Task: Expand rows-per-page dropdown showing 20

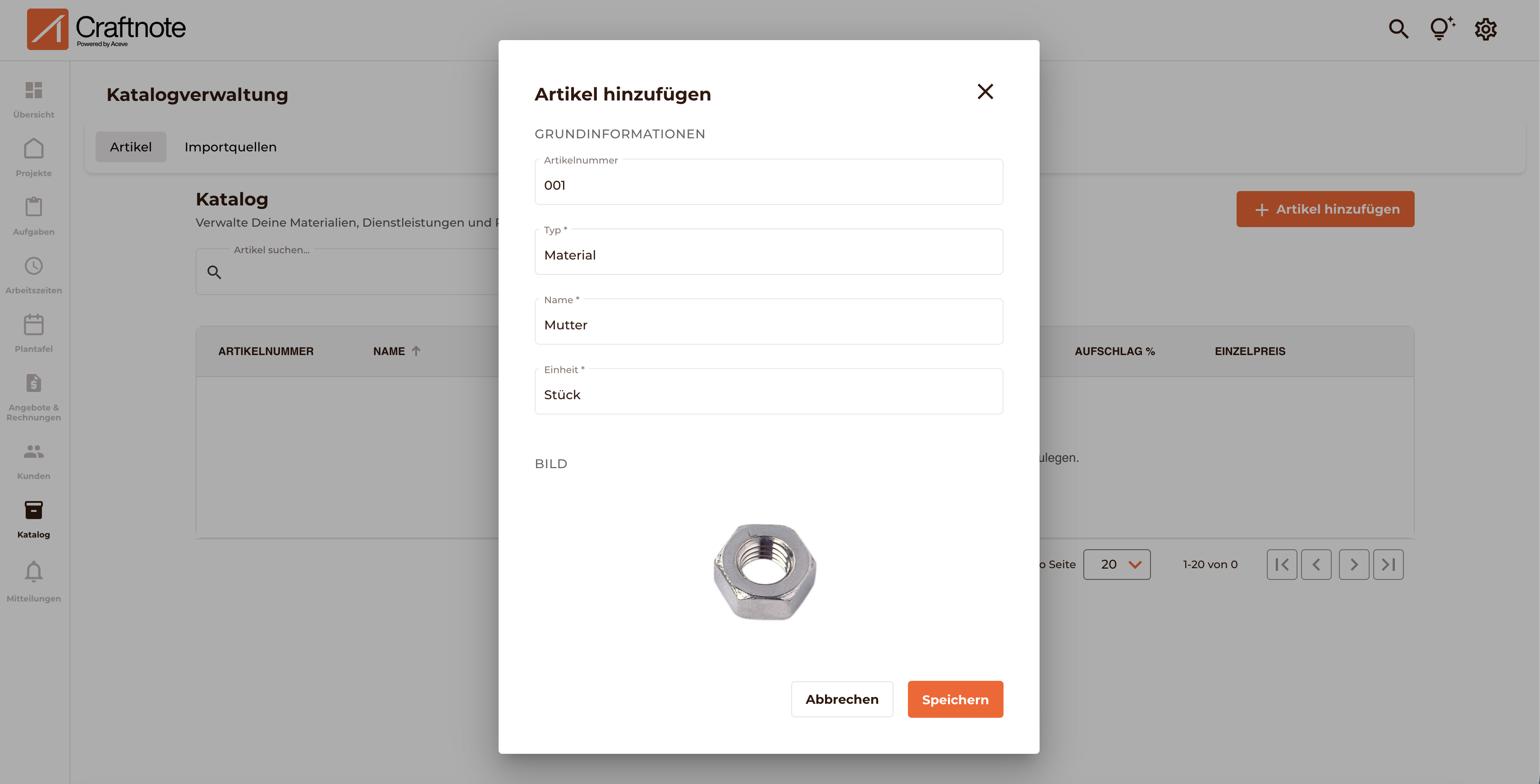Action: tap(1116, 564)
